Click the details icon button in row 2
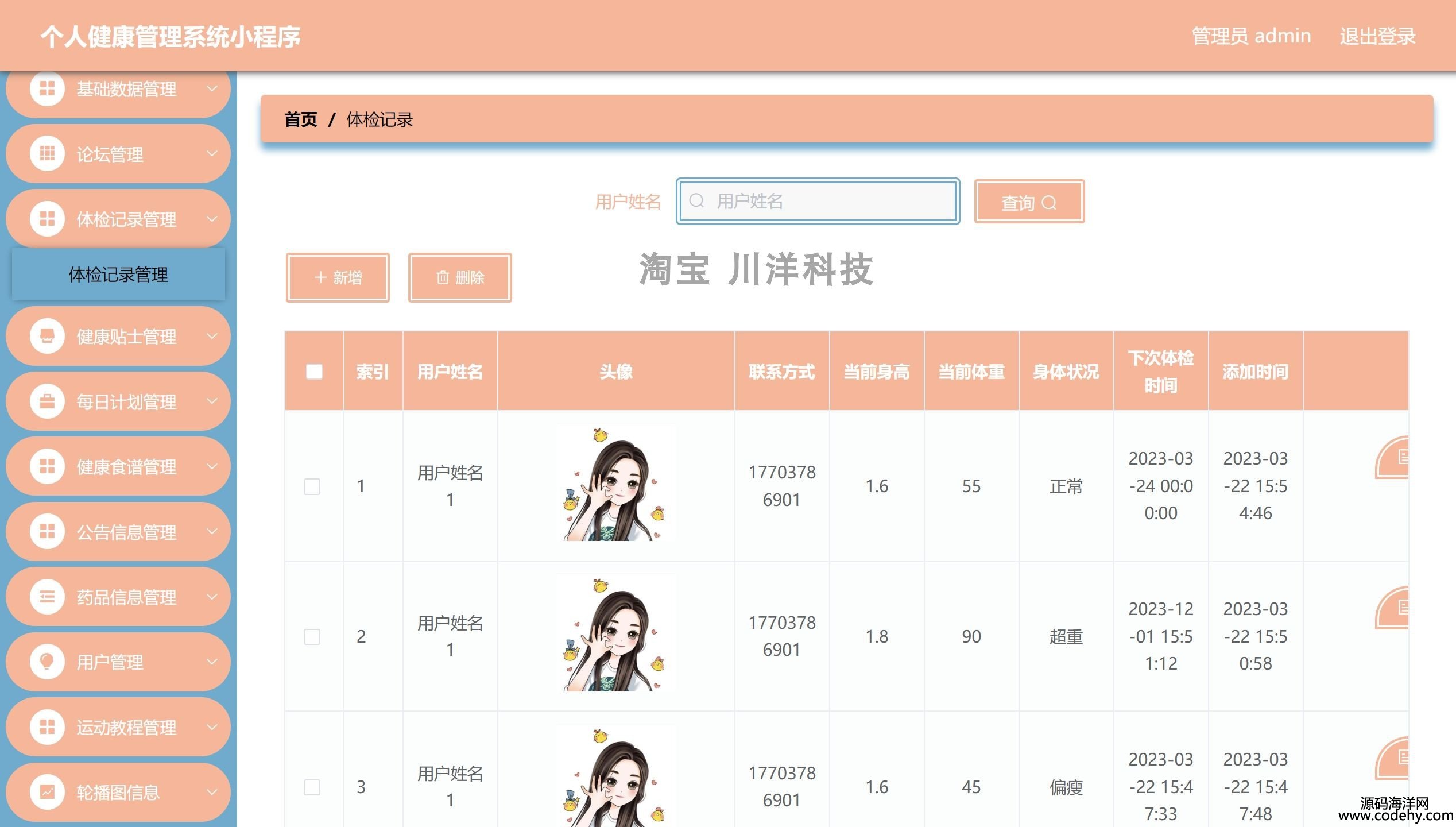The height and width of the screenshot is (827, 1456). [x=1392, y=608]
